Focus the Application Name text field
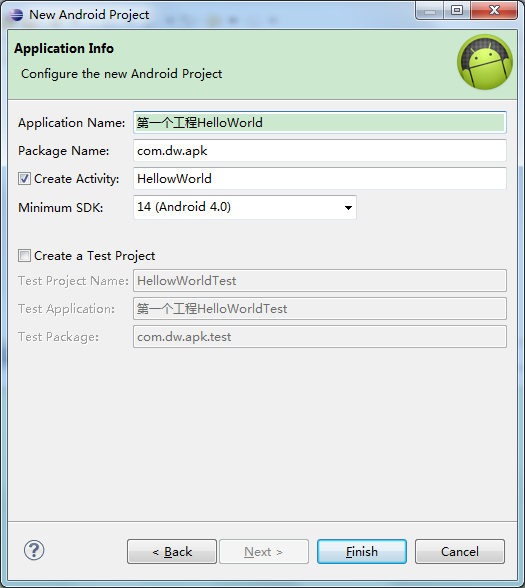The width and height of the screenshot is (525, 588). (x=320, y=123)
